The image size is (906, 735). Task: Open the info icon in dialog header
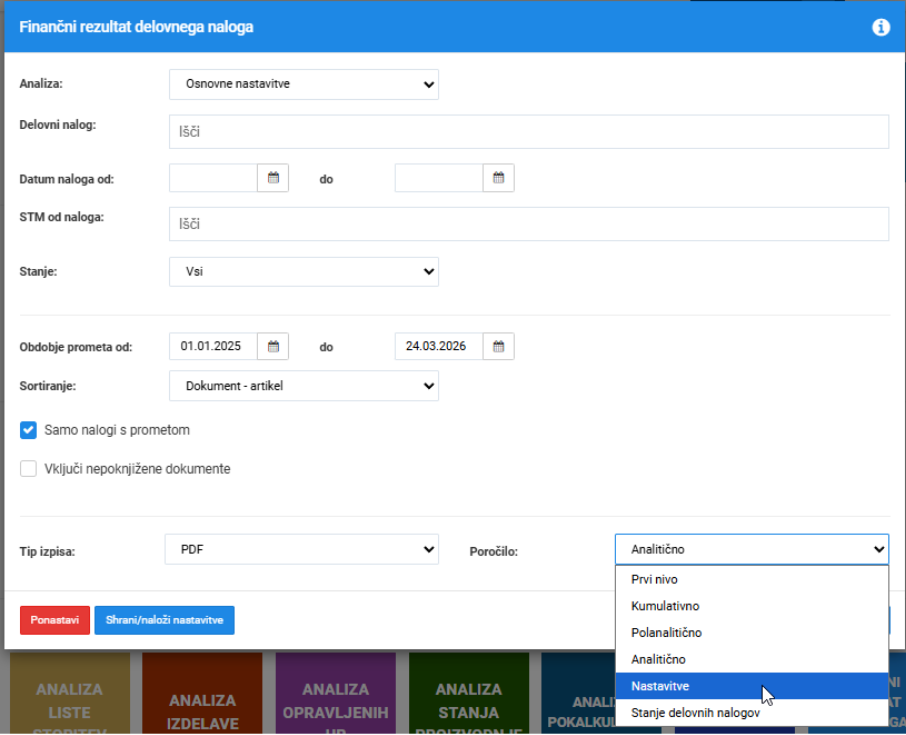pyautogui.click(x=881, y=27)
